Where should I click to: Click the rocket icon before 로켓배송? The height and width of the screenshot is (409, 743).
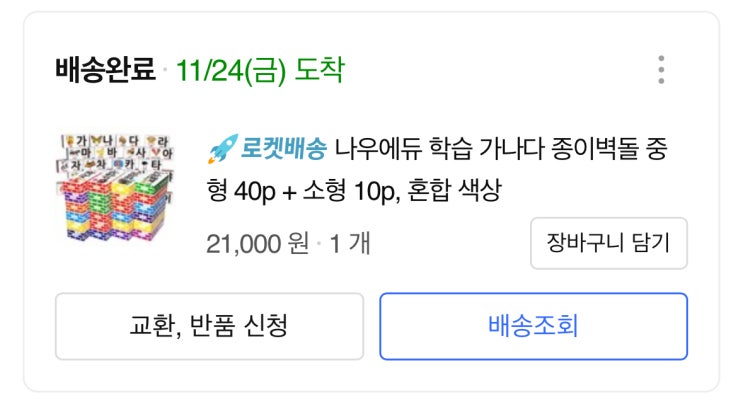click(x=220, y=151)
